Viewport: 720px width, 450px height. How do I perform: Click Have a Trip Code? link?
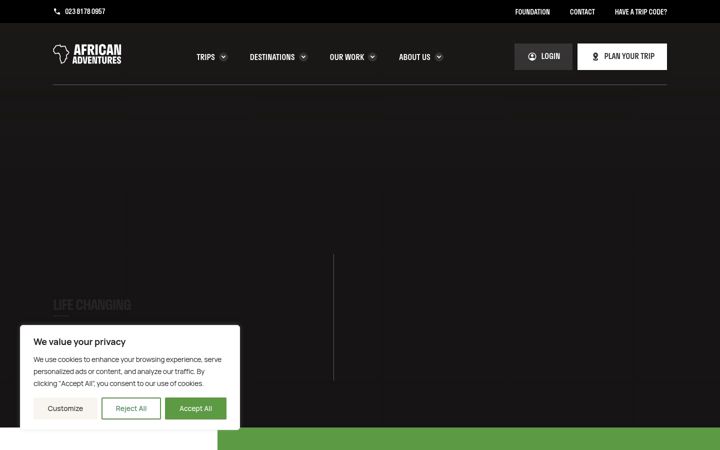pos(641,12)
